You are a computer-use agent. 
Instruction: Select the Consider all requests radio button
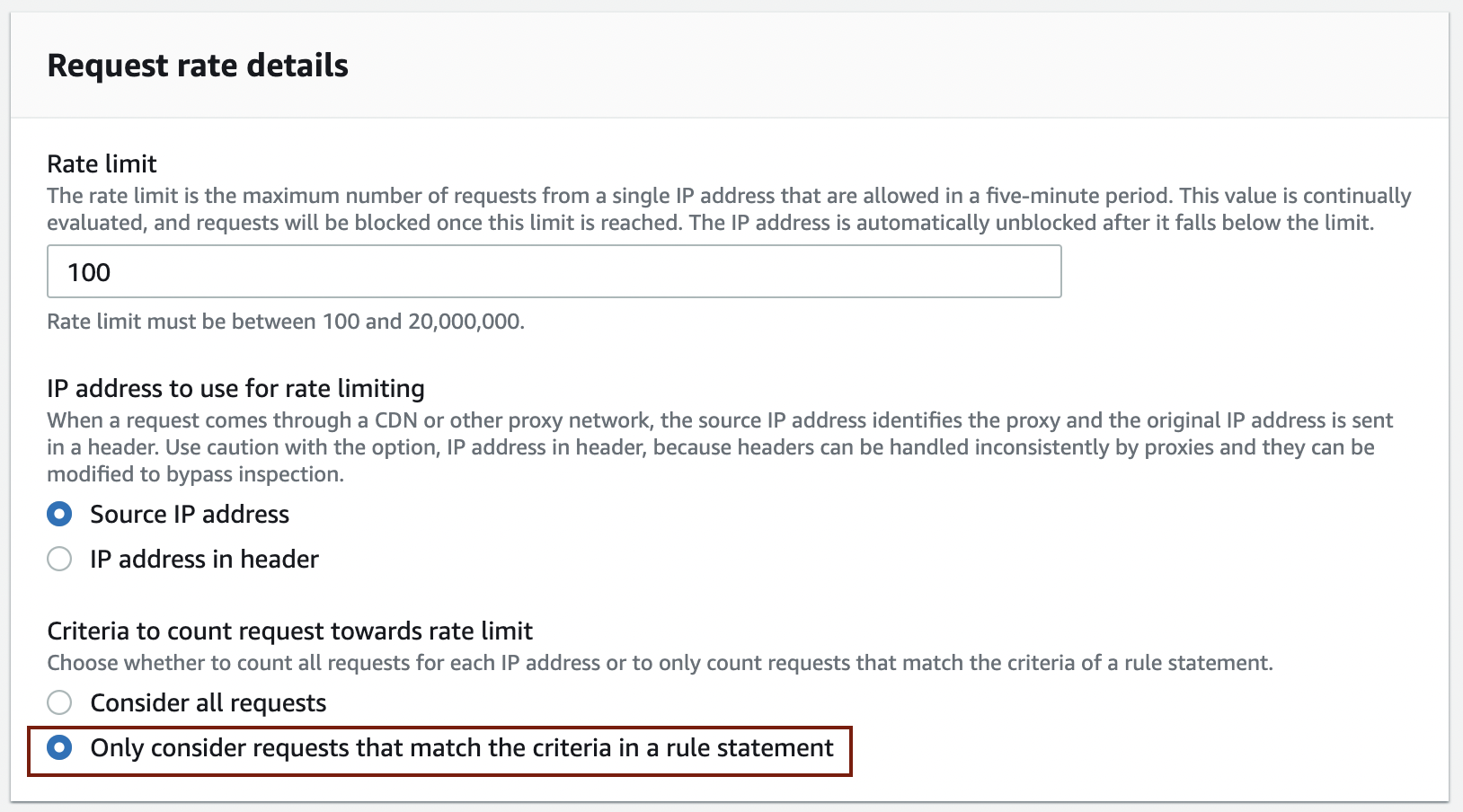[x=59, y=702]
